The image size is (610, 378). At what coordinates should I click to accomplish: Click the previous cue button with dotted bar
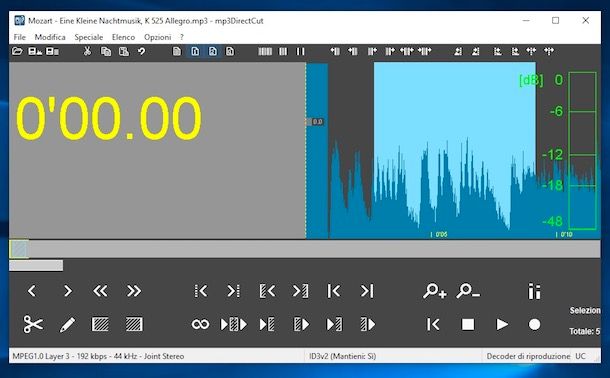201,291
